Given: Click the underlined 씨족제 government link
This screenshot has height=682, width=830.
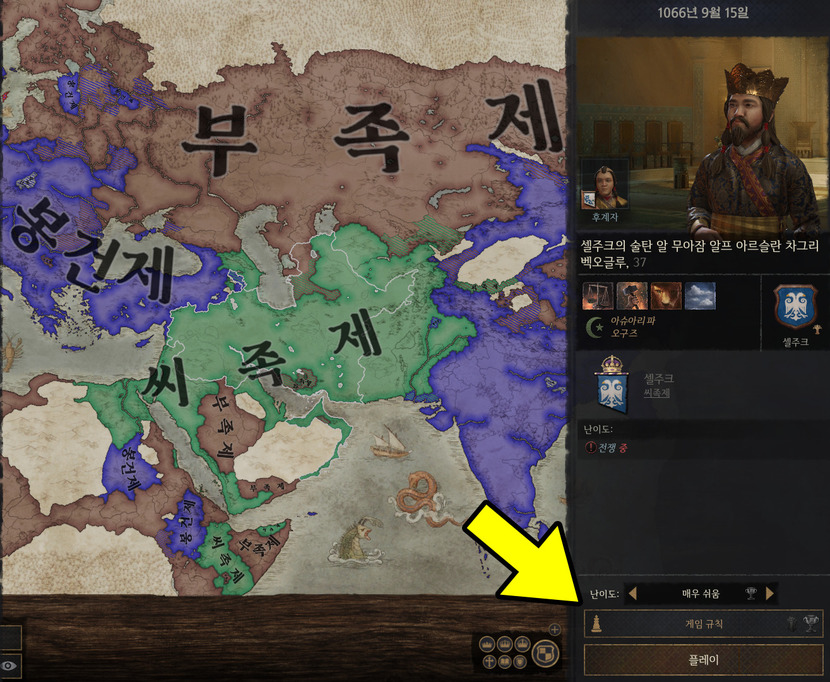Looking at the screenshot, I should (656, 393).
